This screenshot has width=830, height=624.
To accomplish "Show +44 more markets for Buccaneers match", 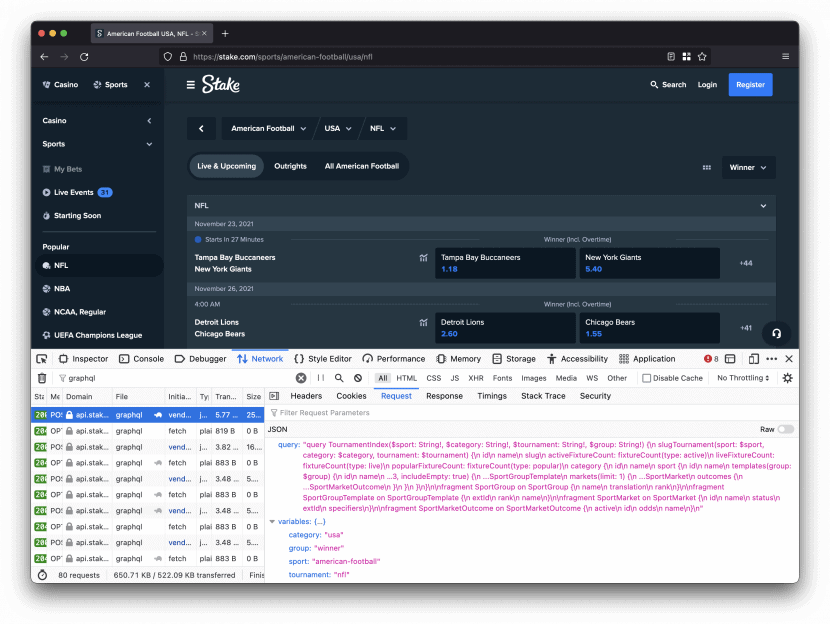I will [x=746, y=264].
